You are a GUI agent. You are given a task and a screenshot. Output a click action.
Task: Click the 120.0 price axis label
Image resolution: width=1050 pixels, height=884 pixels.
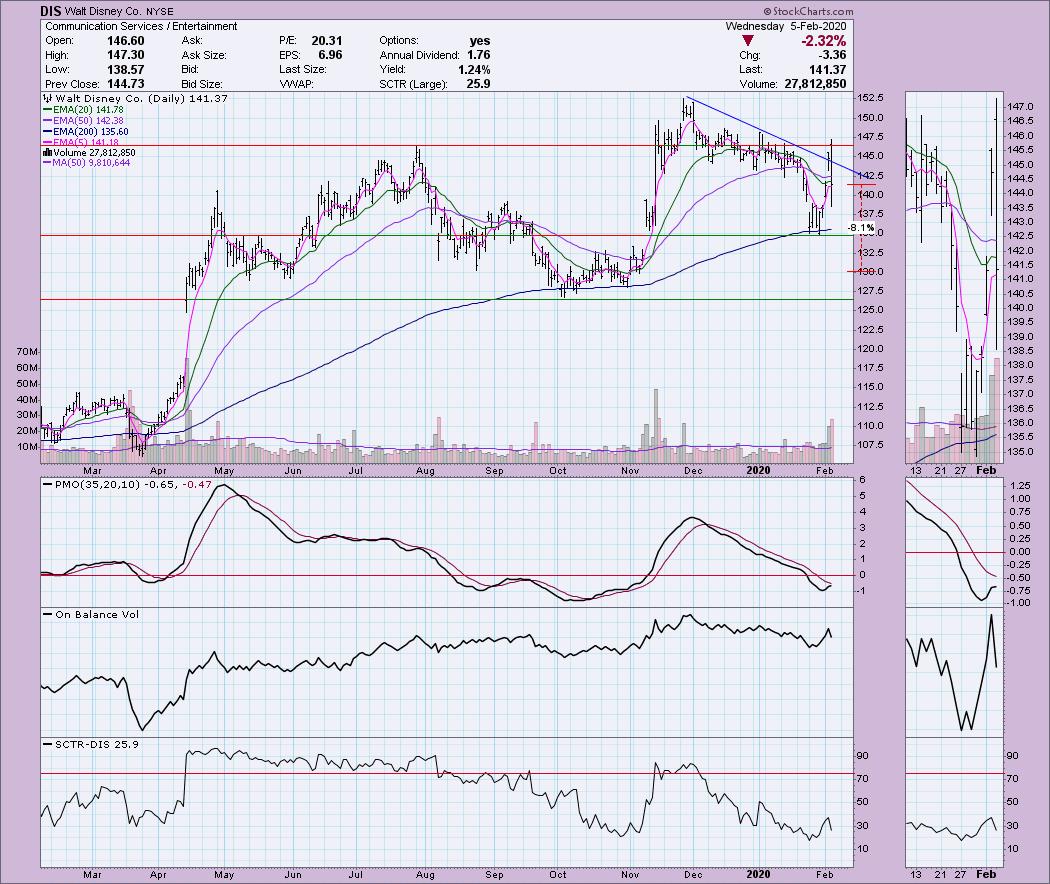coord(871,349)
